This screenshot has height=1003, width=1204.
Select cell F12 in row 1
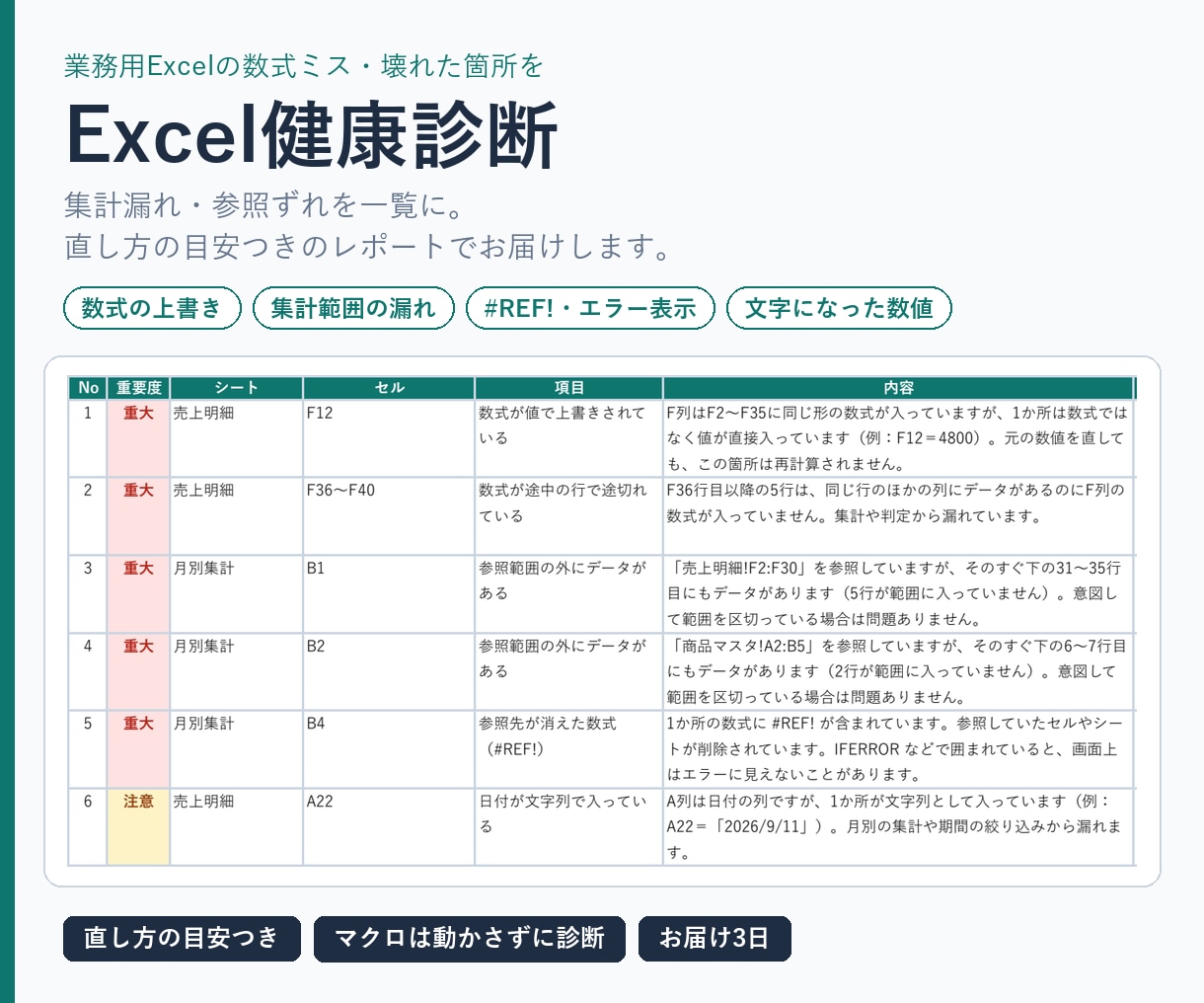click(x=389, y=438)
